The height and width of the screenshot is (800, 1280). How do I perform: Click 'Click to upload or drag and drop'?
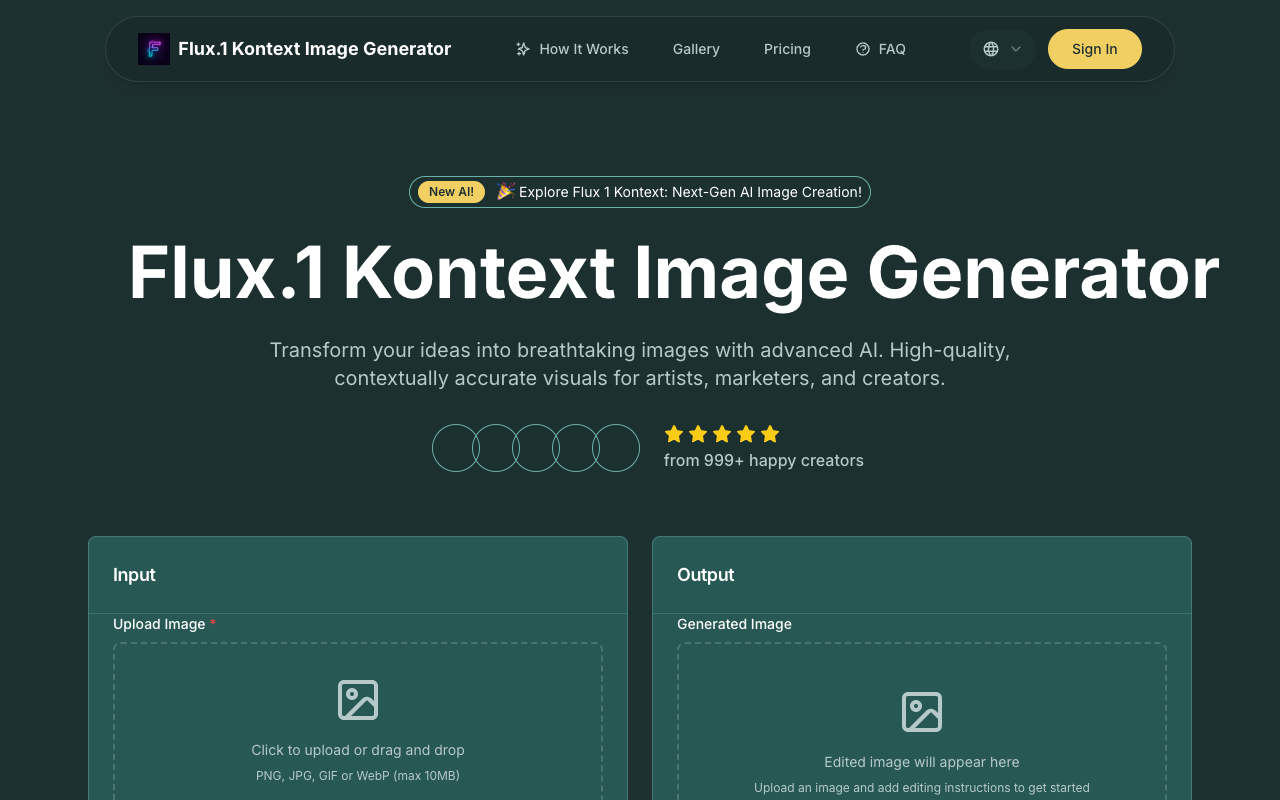point(358,750)
